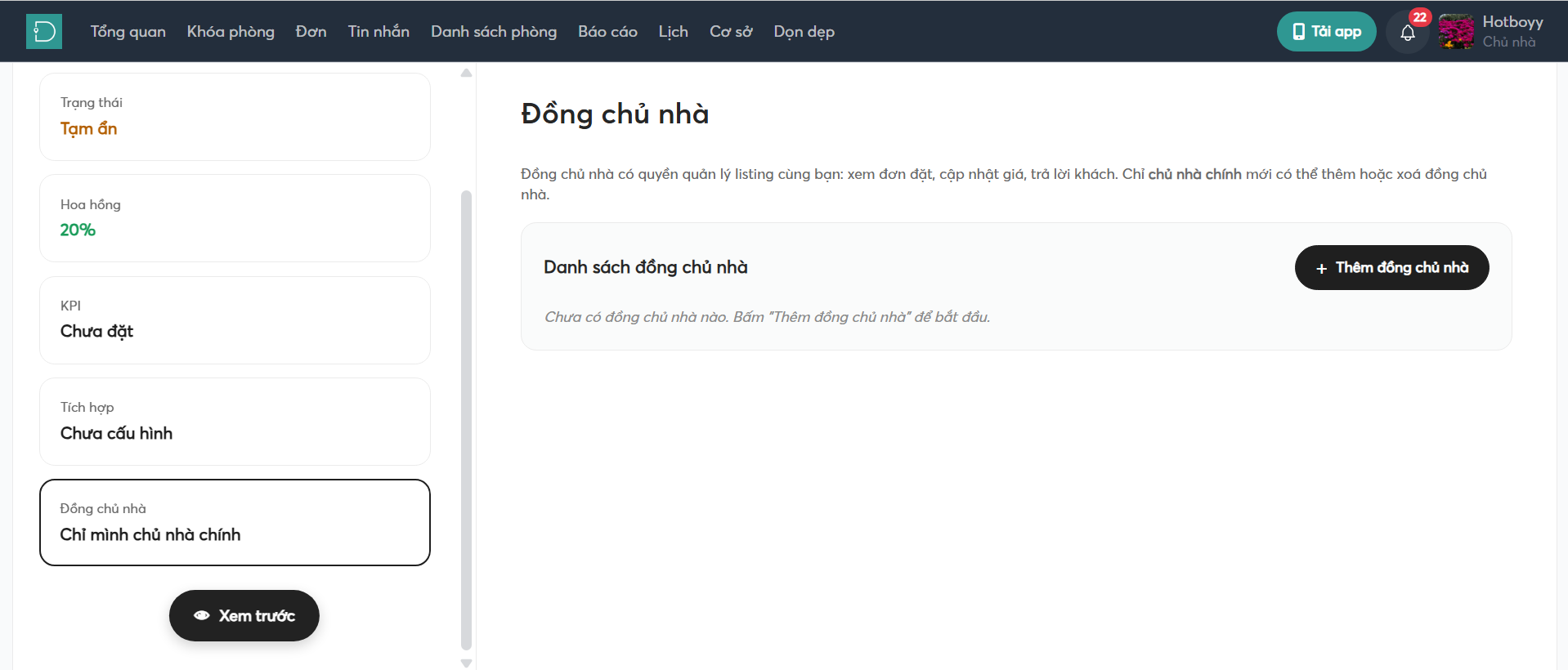The width and height of the screenshot is (1568, 670).
Task: Click Thêm đồng chủ nhà button
Action: pyautogui.click(x=1391, y=267)
